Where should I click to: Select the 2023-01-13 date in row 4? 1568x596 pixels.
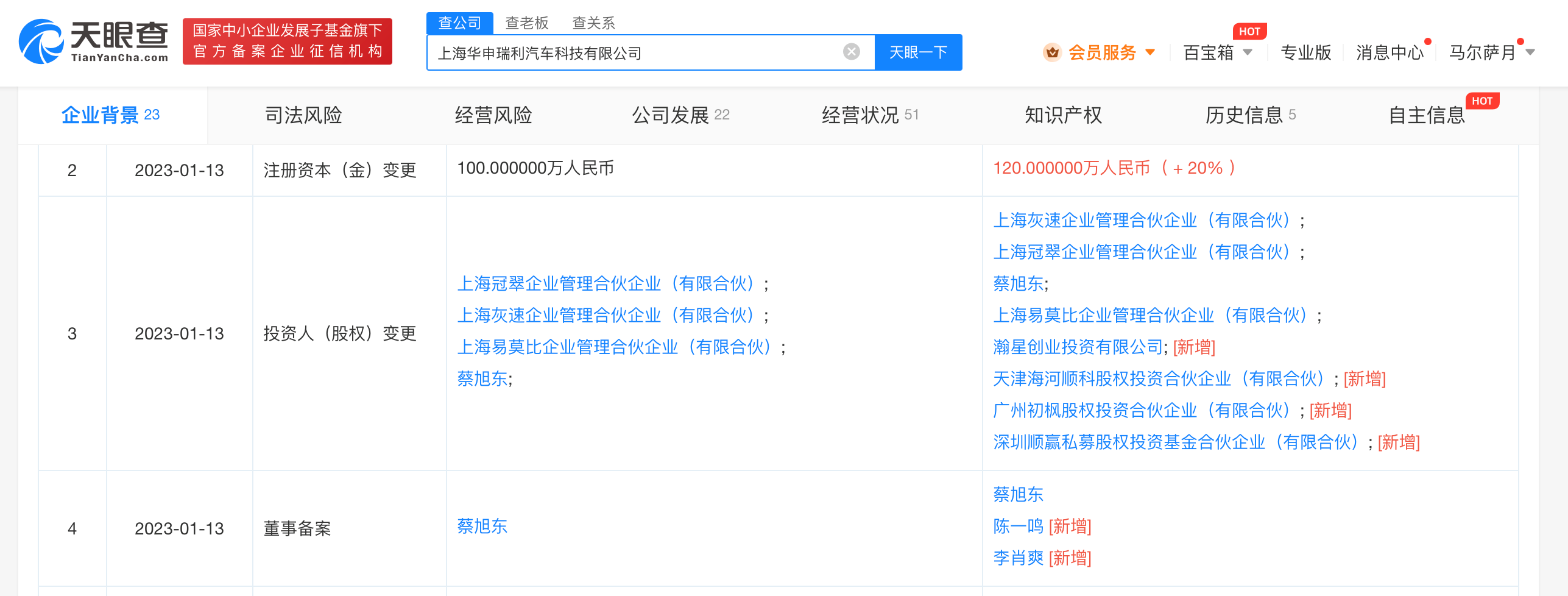[179, 528]
